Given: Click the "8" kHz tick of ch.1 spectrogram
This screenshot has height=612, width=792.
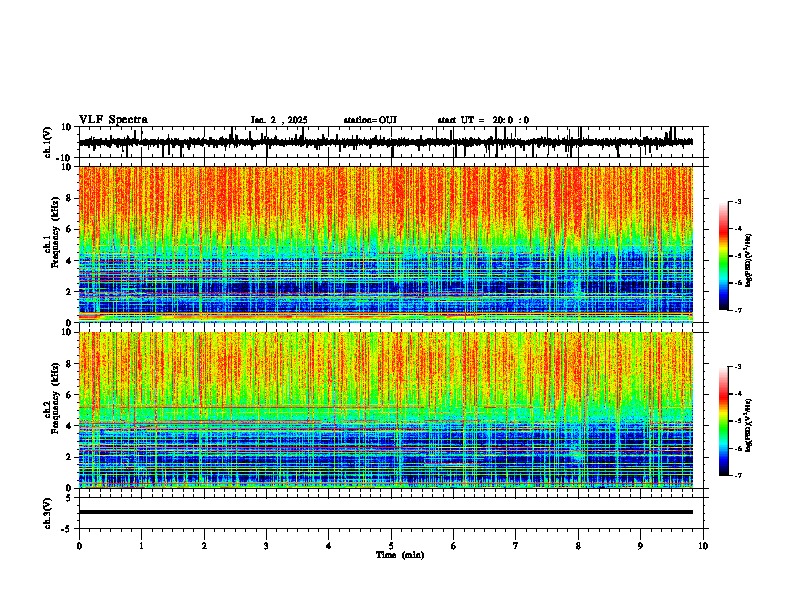Looking at the screenshot, I should click(x=69, y=198).
